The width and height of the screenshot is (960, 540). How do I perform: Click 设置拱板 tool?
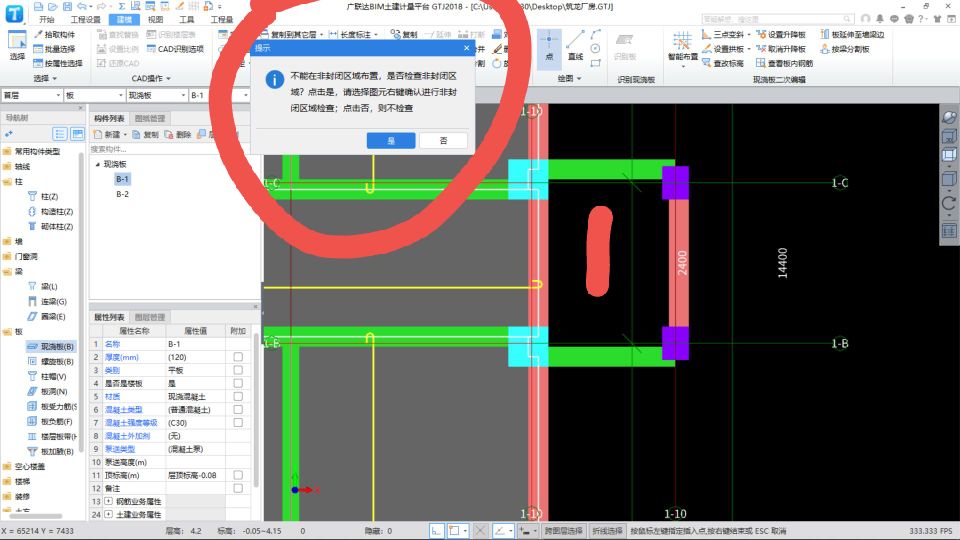[722, 49]
